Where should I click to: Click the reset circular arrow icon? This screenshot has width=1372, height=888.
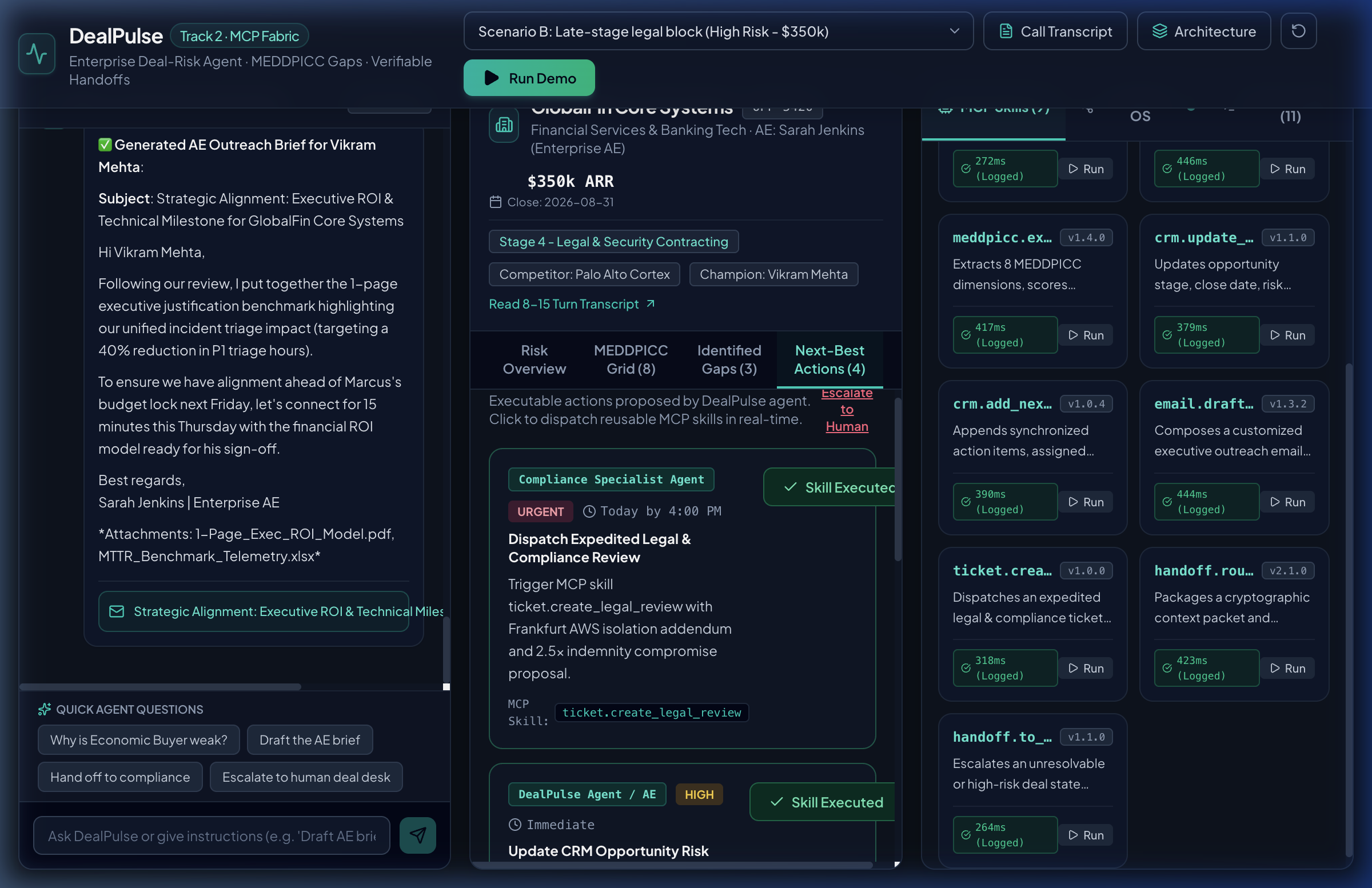(x=1298, y=31)
